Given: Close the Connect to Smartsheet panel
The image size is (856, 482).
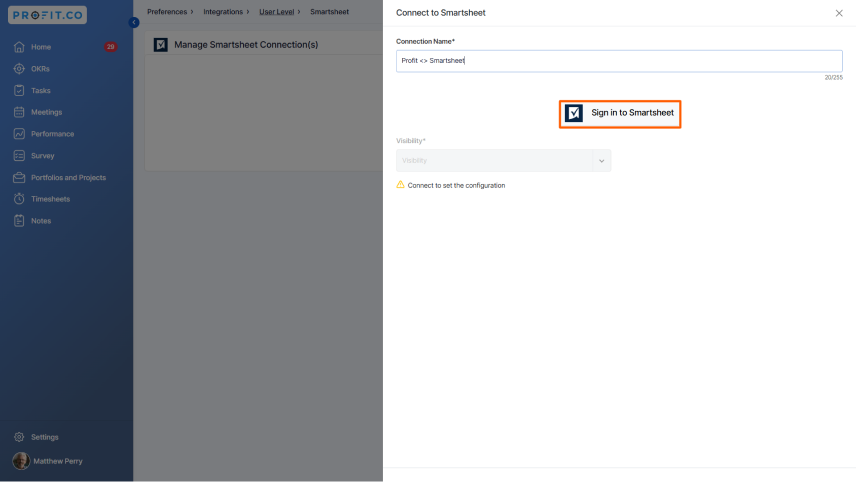Looking at the screenshot, I should 839,13.
